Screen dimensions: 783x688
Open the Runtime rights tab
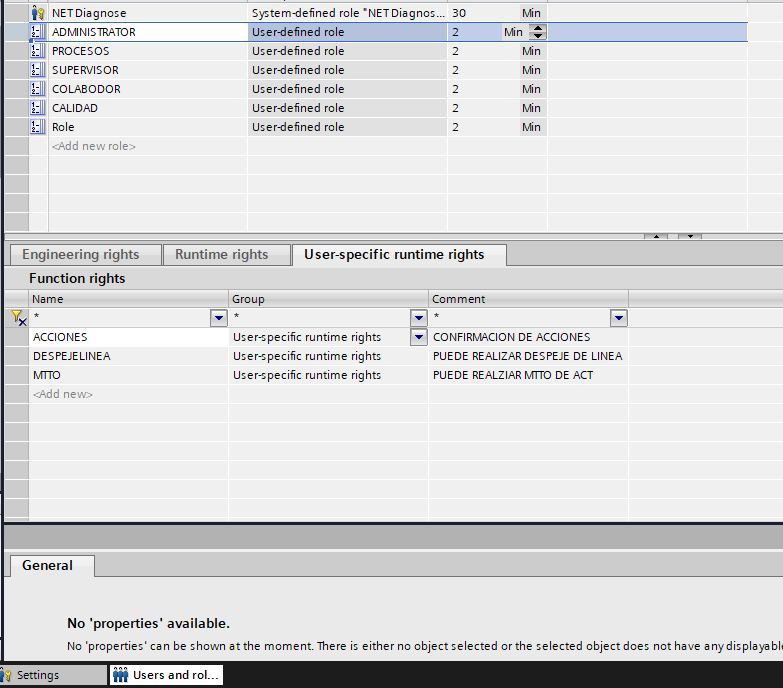click(x=227, y=255)
